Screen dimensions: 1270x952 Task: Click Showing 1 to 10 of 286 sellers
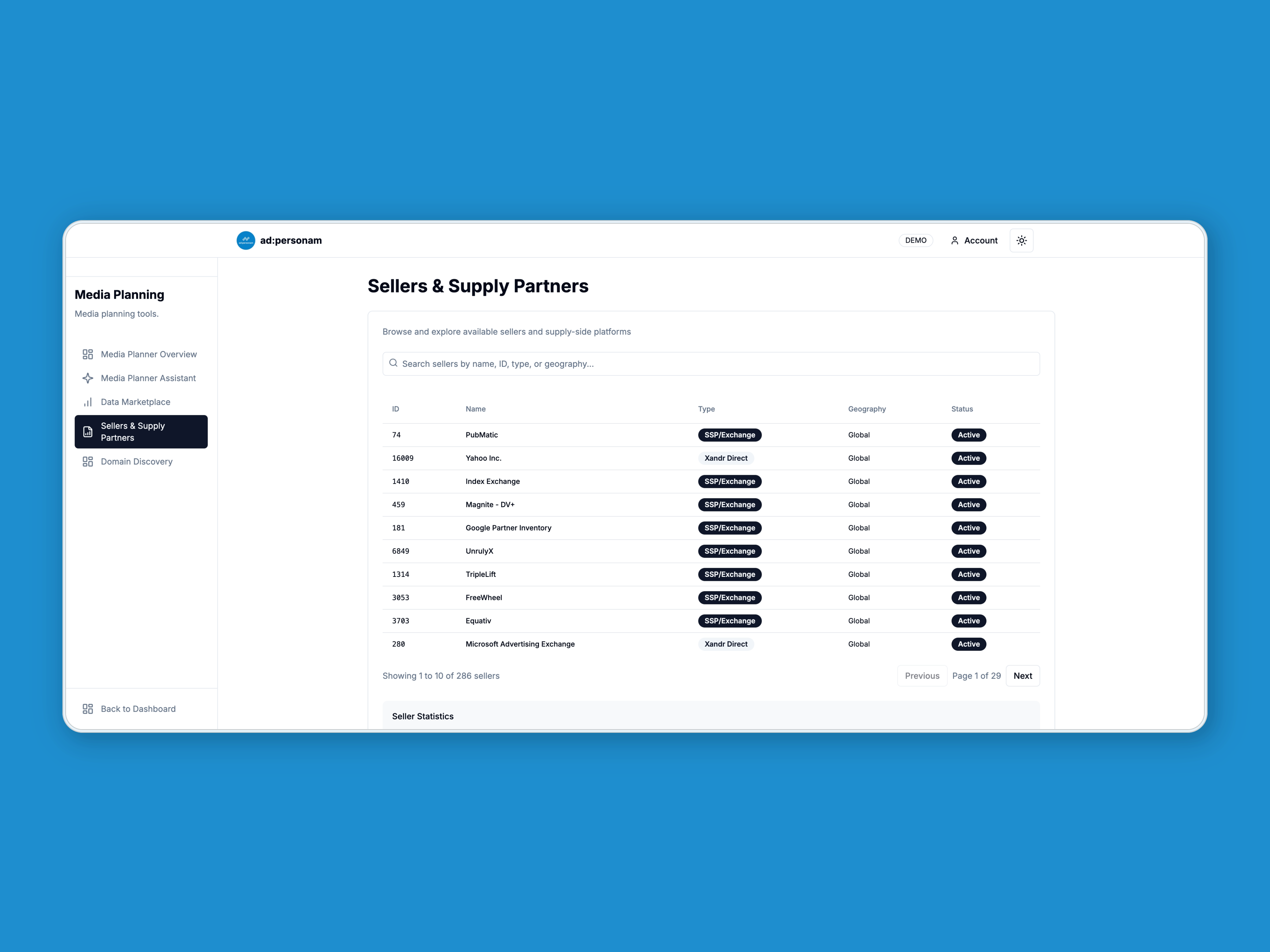441,675
